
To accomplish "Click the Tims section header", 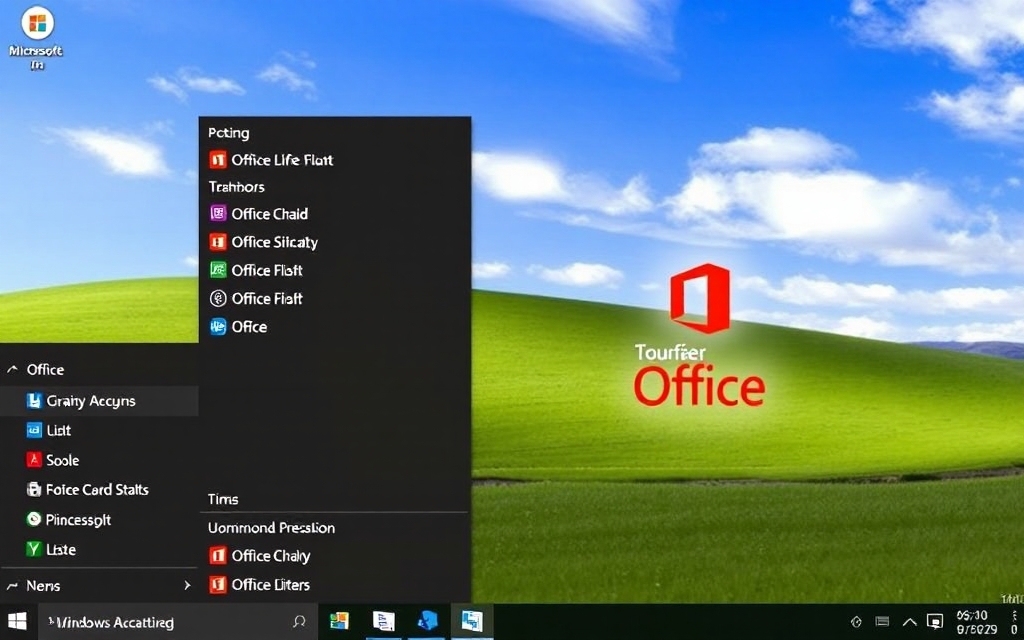I will 223,500.
